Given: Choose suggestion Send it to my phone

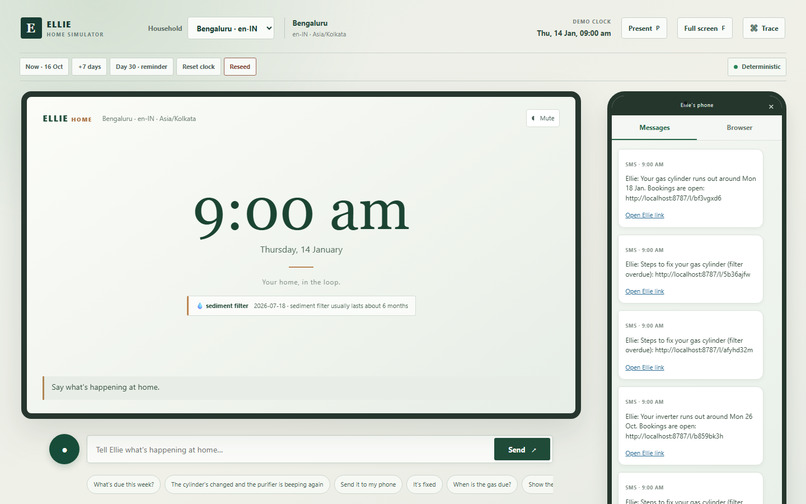Looking at the screenshot, I should (x=368, y=484).
